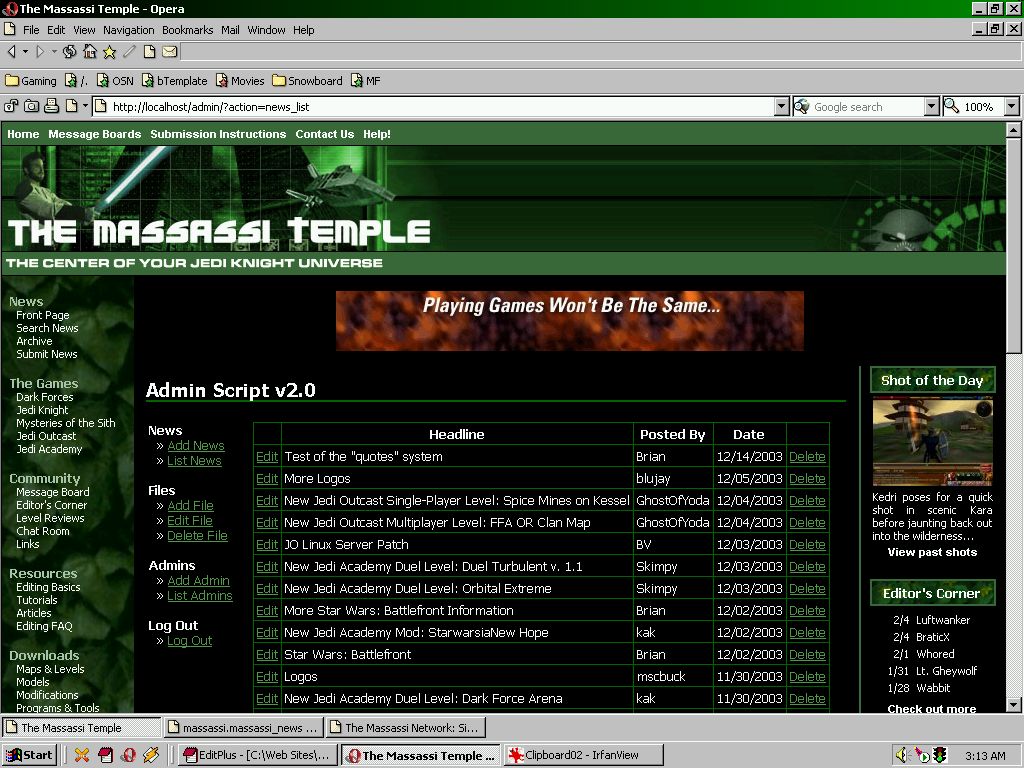Switch to Clipboard02 - IrfanView taskbar button
The height and width of the screenshot is (768, 1024).
click(584, 755)
